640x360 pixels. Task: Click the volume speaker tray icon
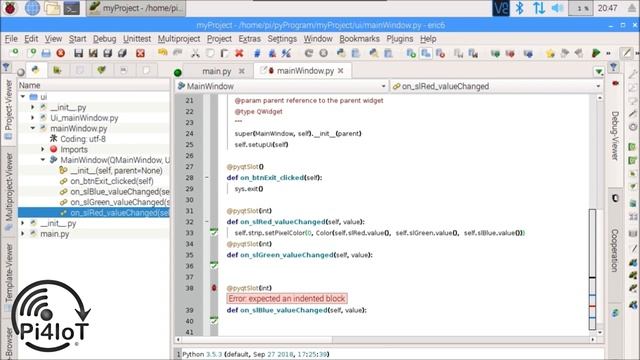point(557,8)
